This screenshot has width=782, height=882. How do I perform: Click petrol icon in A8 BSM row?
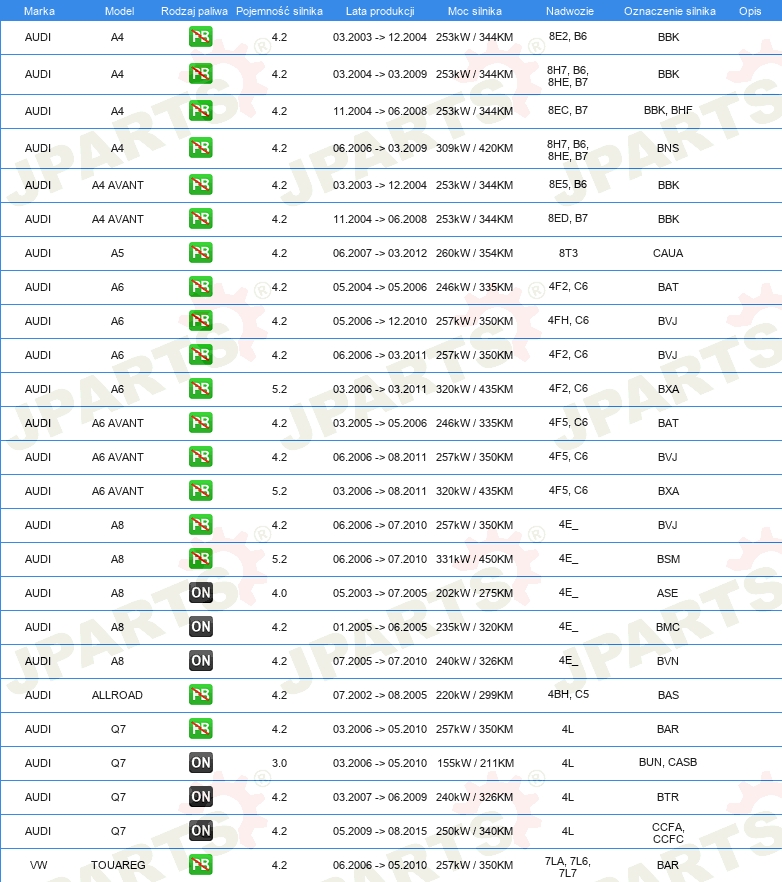[201, 559]
